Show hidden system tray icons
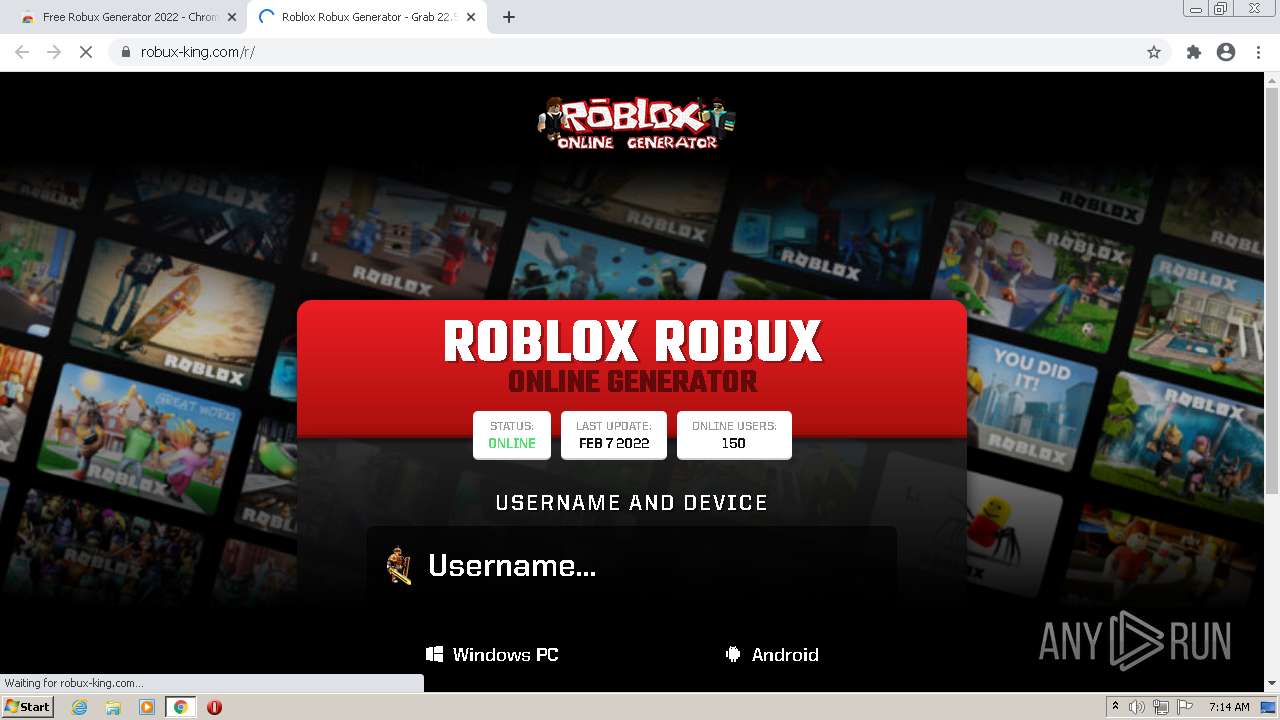This screenshot has width=1280, height=720. pos(1115,706)
